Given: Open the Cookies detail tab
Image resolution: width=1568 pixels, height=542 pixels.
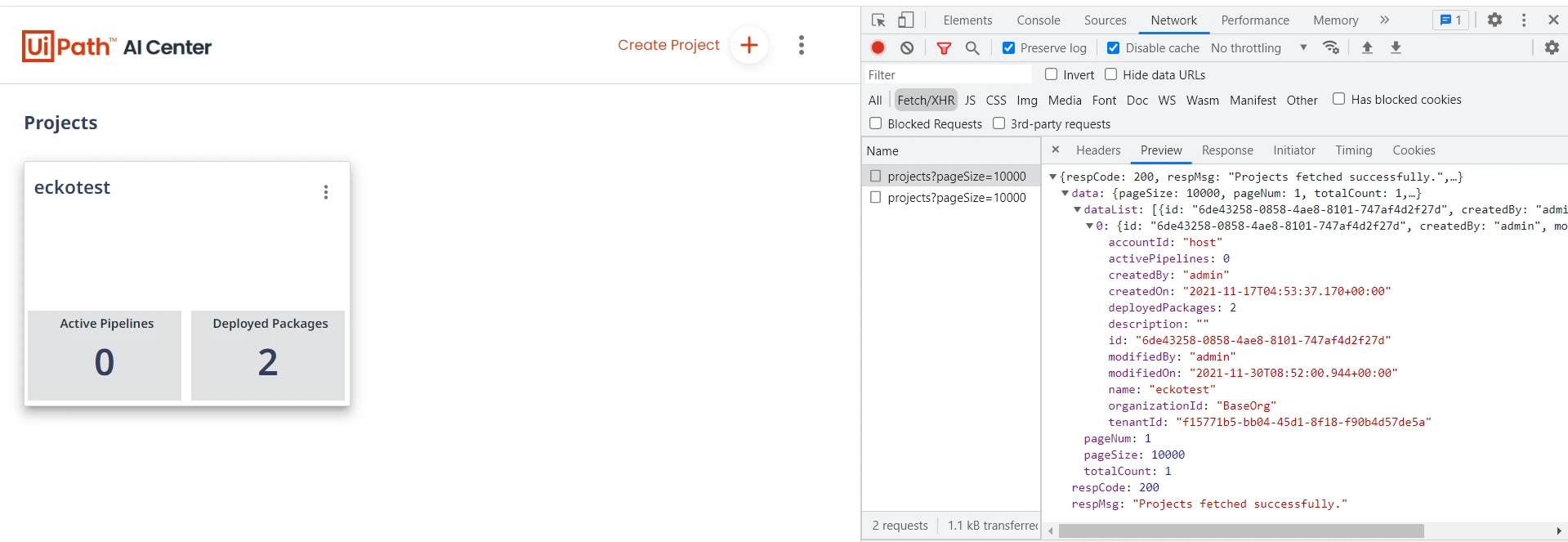Looking at the screenshot, I should pyautogui.click(x=1414, y=150).
